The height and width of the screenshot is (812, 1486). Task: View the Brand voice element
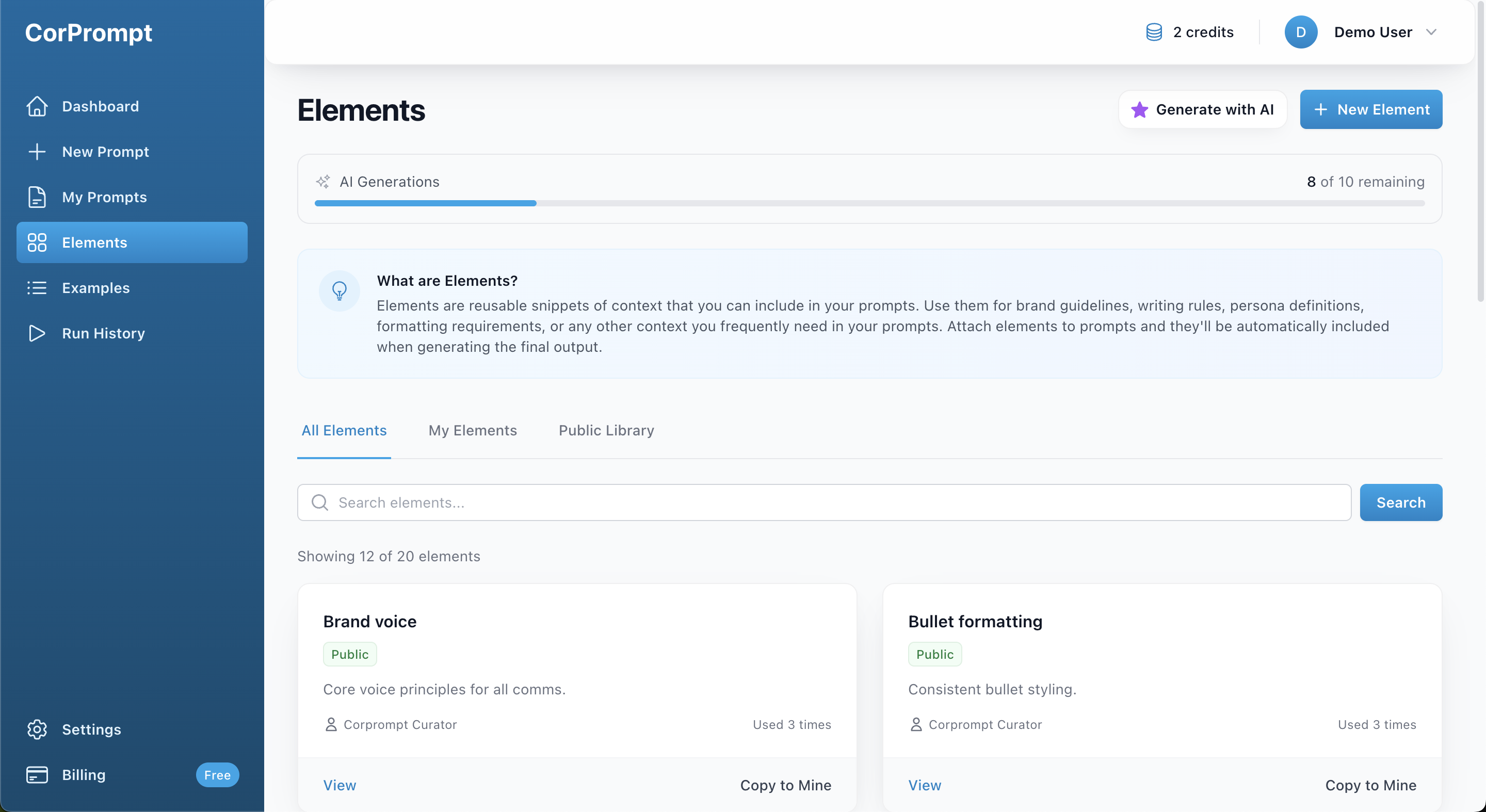(x=339, y=785)
